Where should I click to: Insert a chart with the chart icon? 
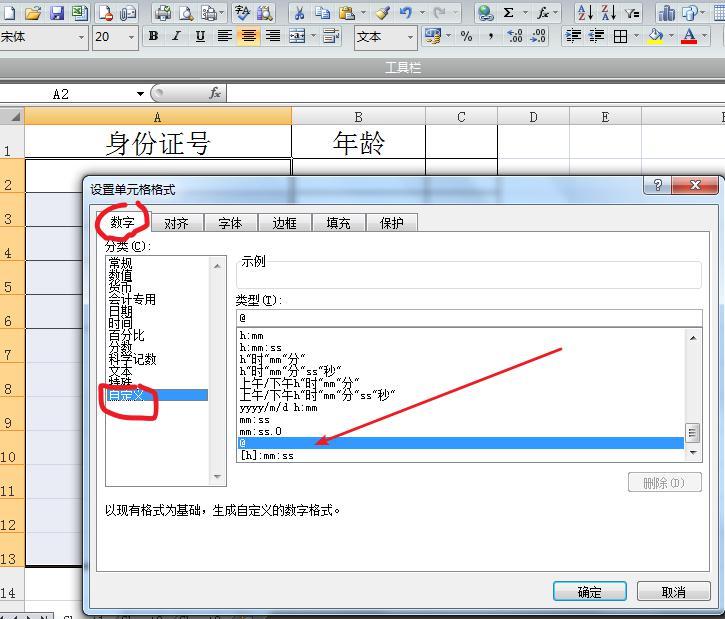666,12
